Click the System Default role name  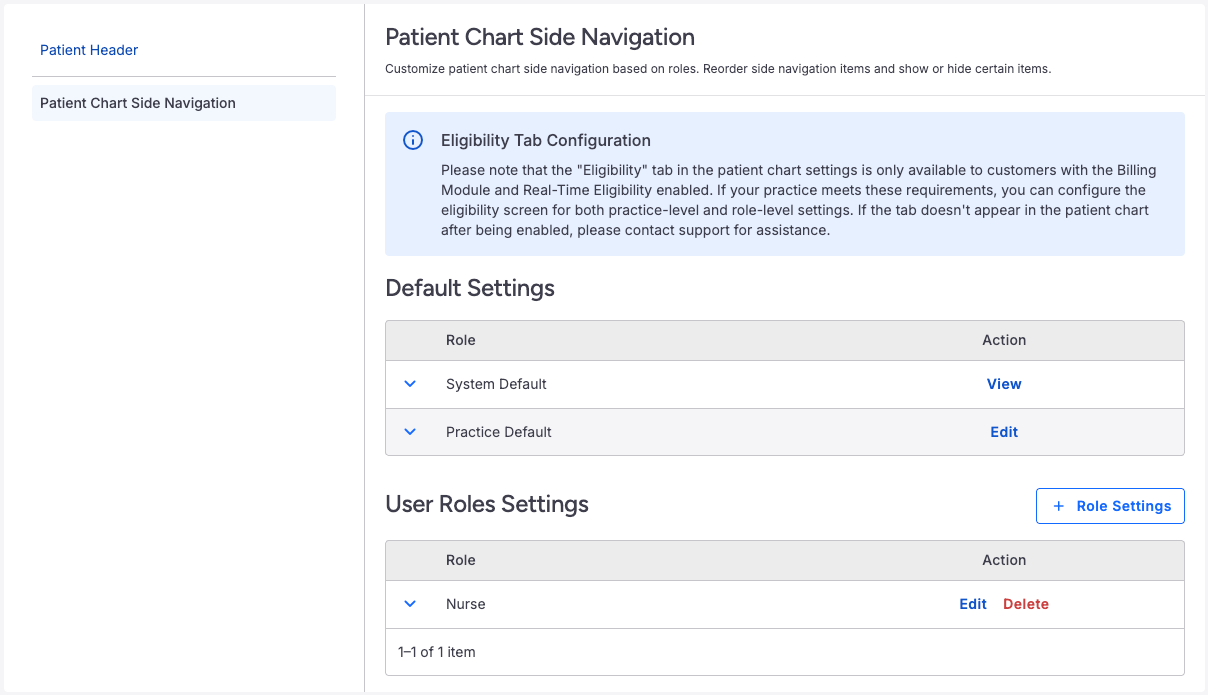tap(496, 384)
